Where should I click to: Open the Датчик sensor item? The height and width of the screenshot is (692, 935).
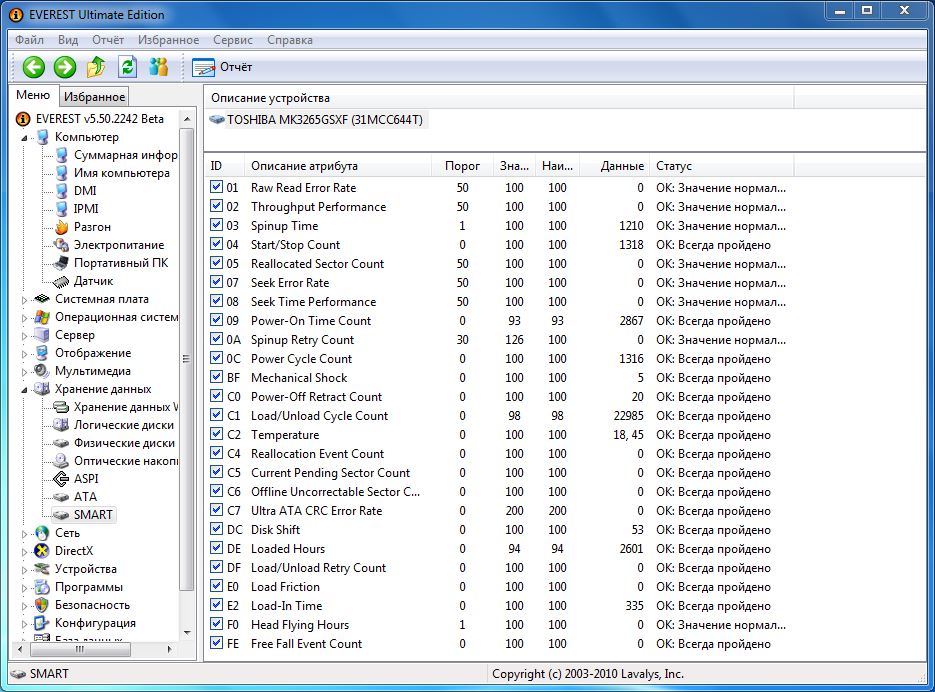click(x=93, y=281)
